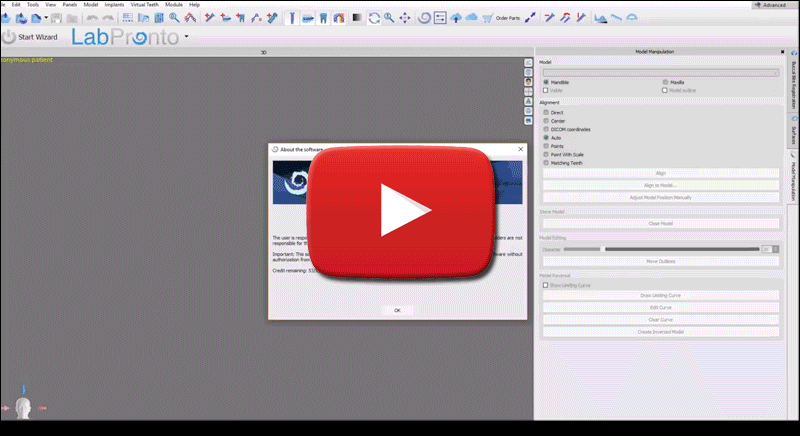Viewport: 800px width, 436px height.
Task: Click the Align button
Action: pyautogui.click(x=661, y=173)
